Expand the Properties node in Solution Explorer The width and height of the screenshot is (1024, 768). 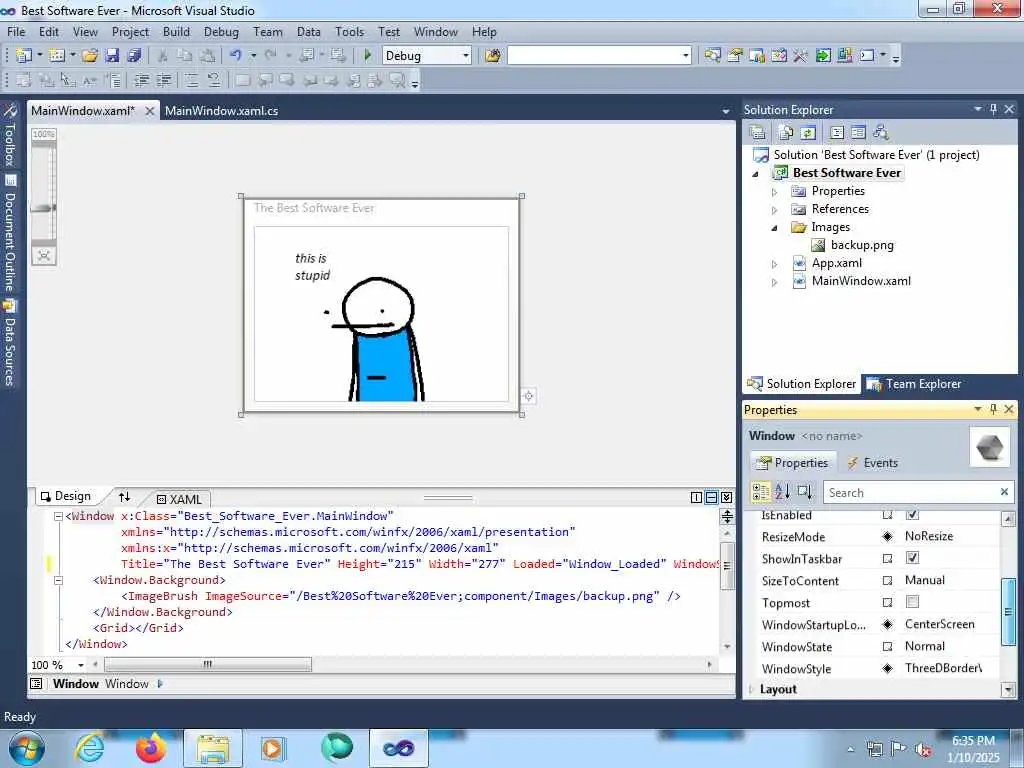(775, 192)
